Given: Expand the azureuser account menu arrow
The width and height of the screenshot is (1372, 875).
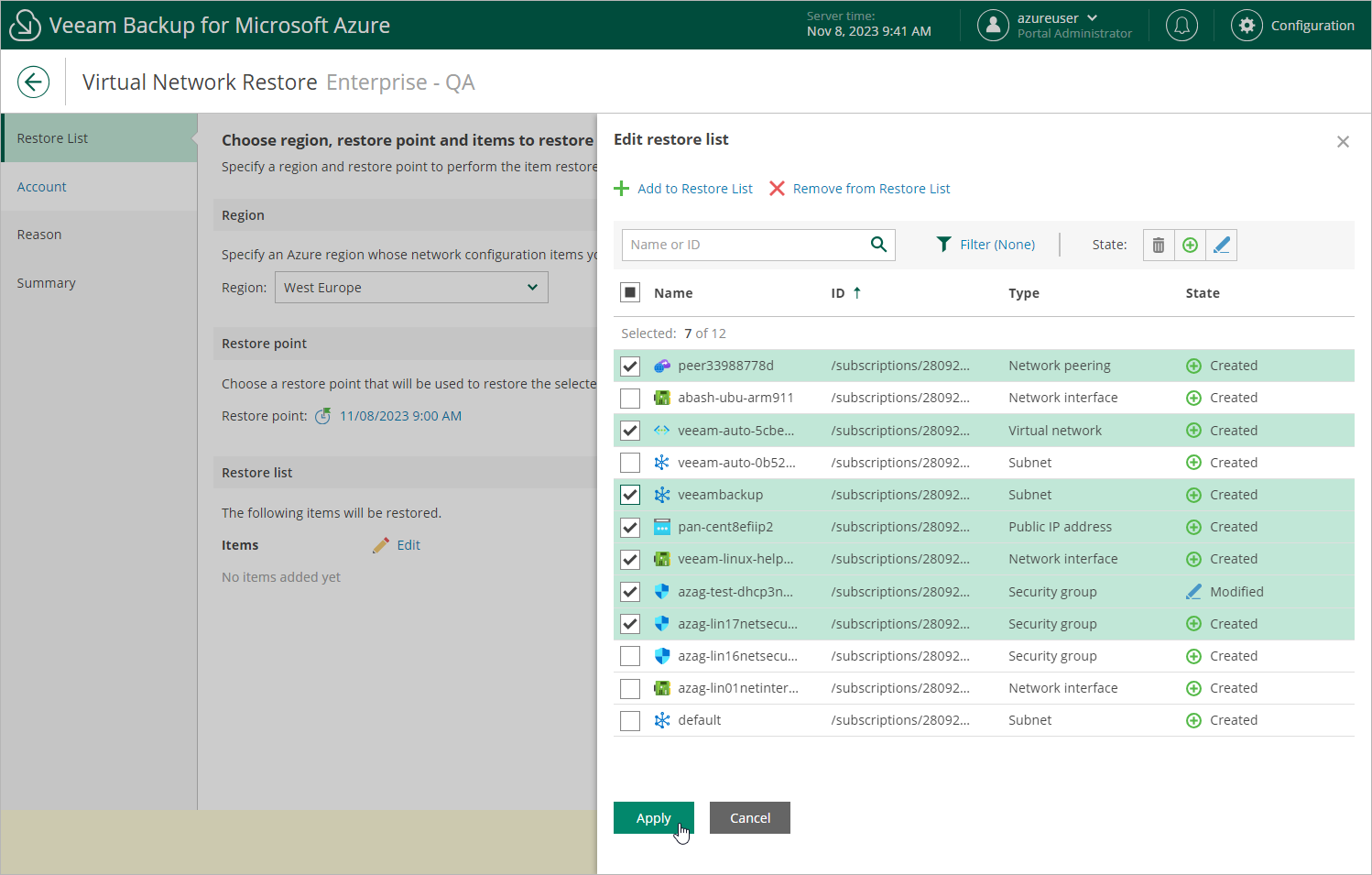Looking at the screenshot, I should [x=1092, y=18].
